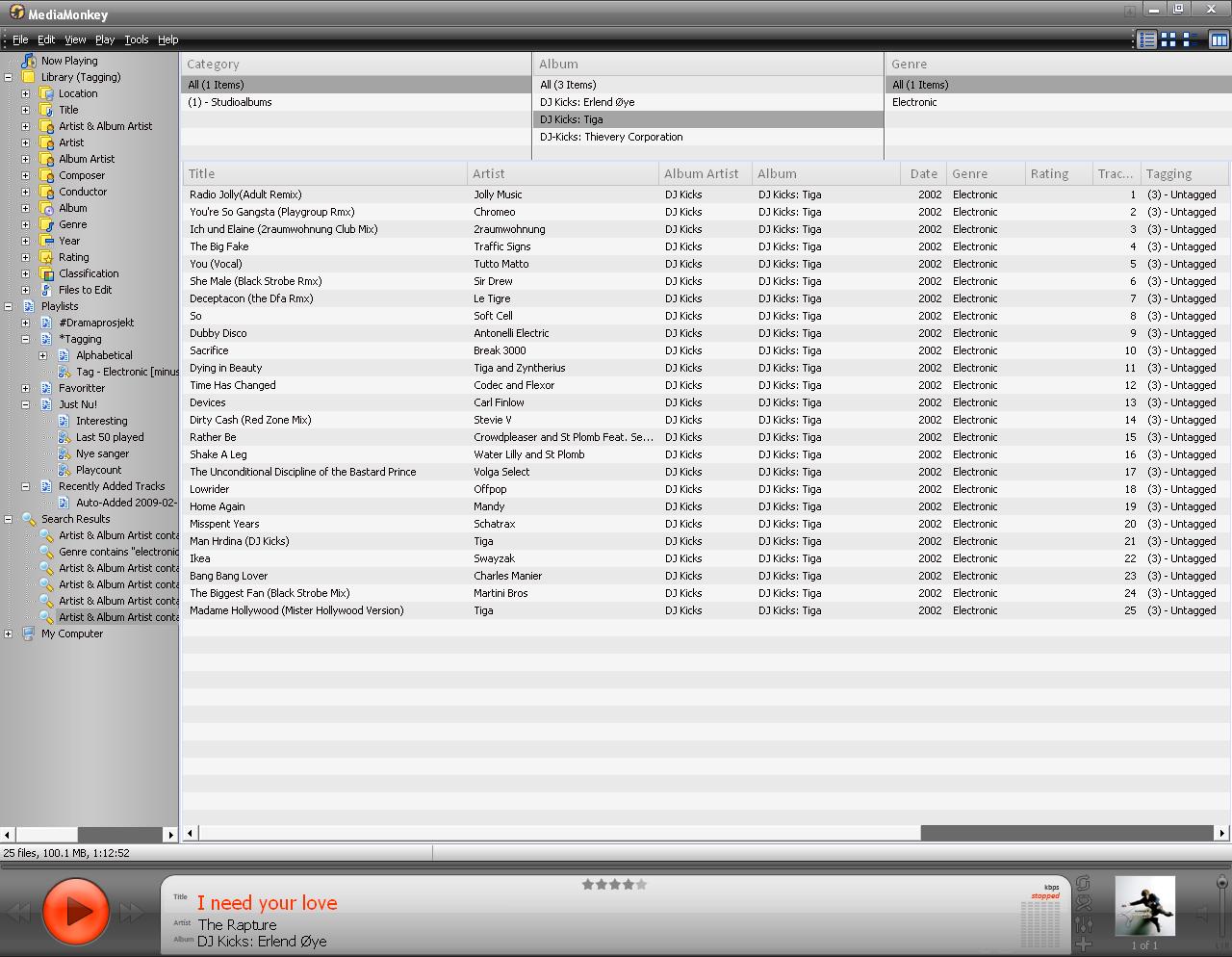Switch to the thumbnails grid view

[x=1168, y=39]
